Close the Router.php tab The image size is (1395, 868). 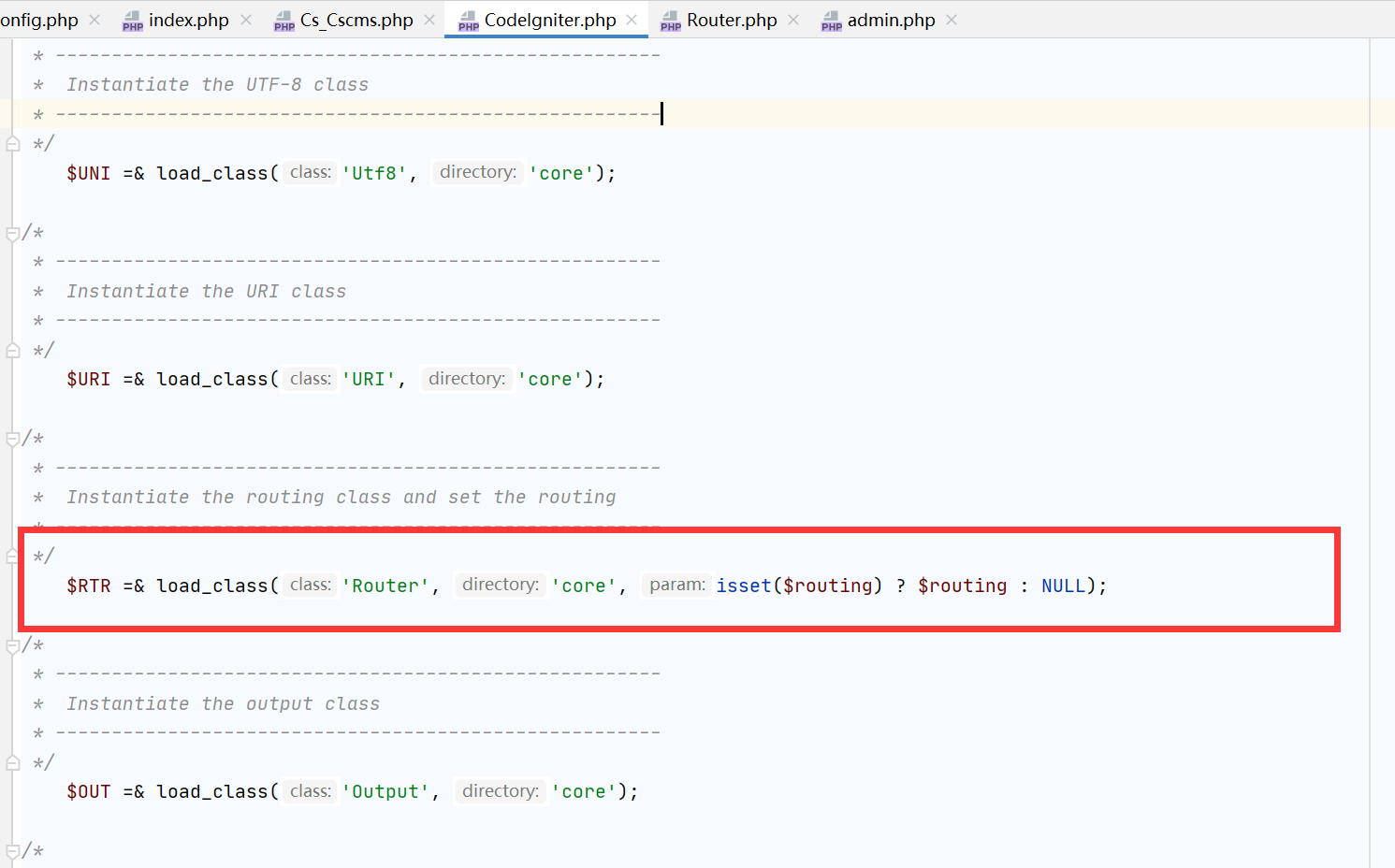point(793,20)
